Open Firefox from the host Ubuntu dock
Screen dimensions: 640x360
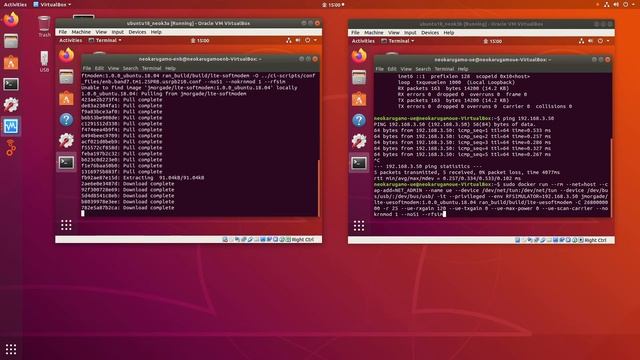11,20
